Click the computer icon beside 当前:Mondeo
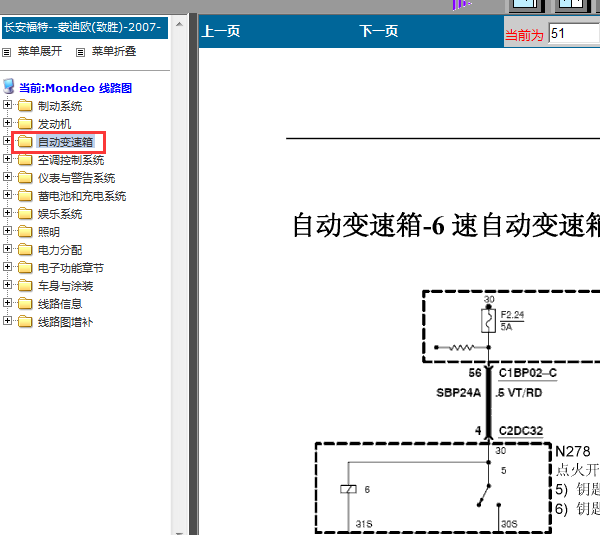 [9, 86]
